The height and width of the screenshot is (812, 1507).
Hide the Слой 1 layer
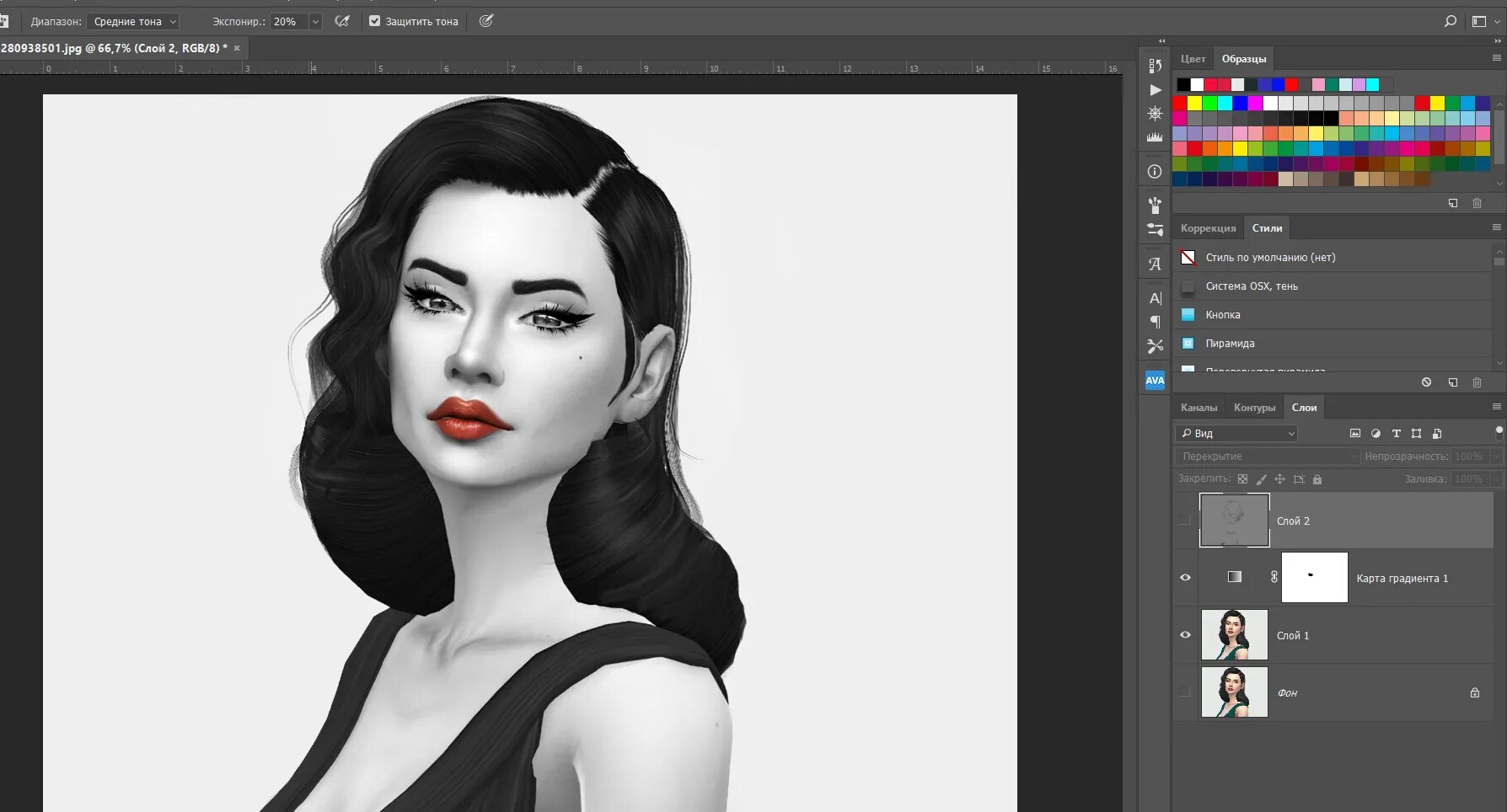1185,634
